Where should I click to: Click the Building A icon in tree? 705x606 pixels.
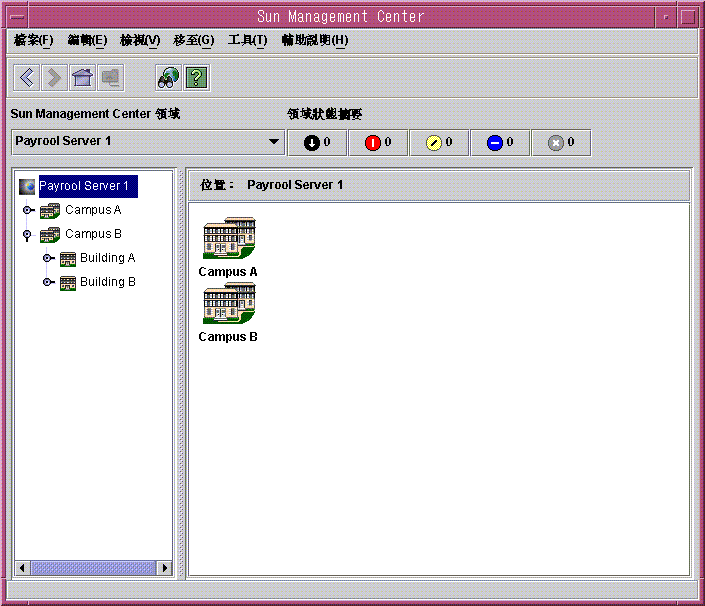pyautogui.click(x=68, y=258)
